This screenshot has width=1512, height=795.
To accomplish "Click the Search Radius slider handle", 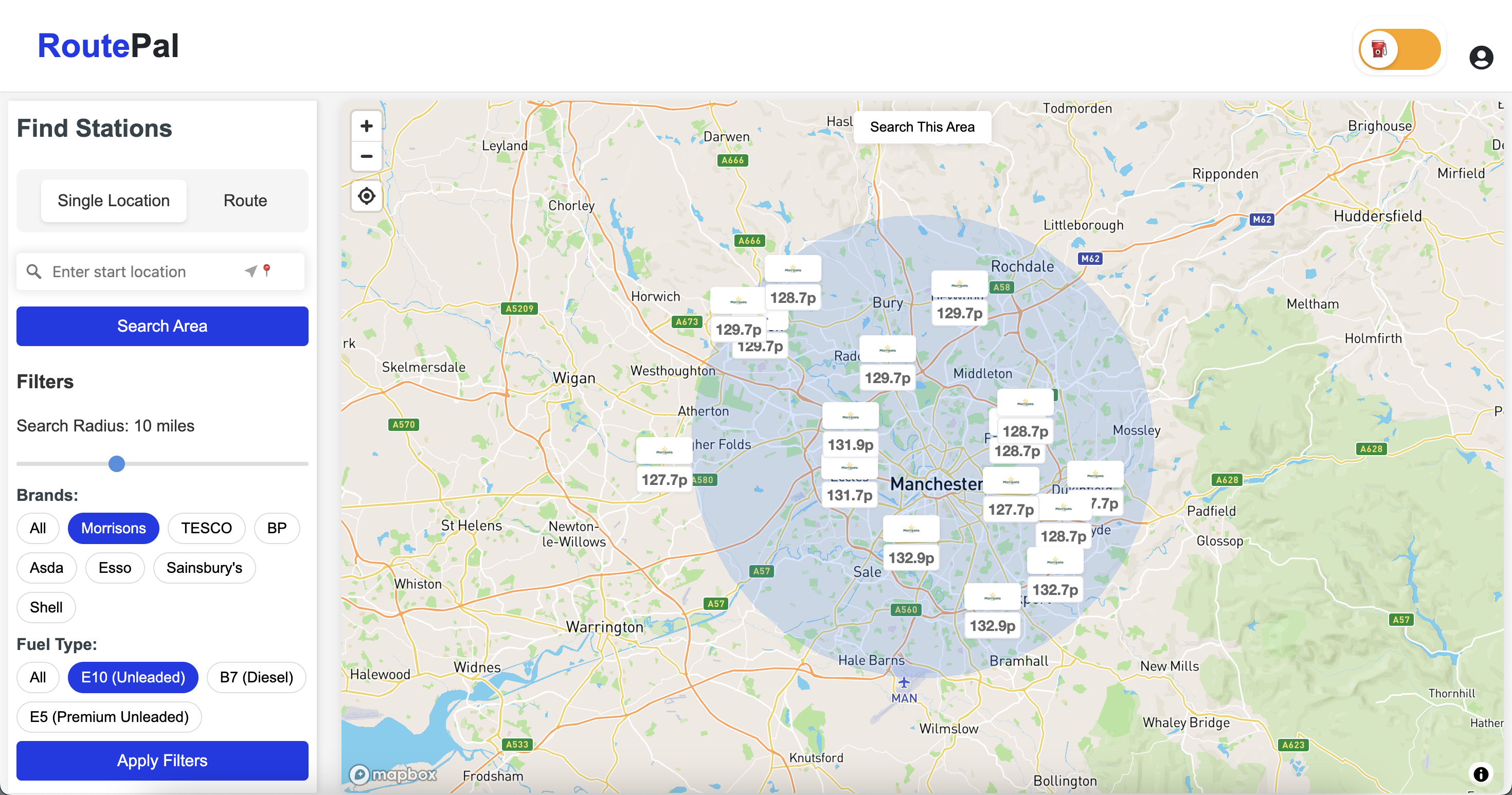I will point(117,463).
